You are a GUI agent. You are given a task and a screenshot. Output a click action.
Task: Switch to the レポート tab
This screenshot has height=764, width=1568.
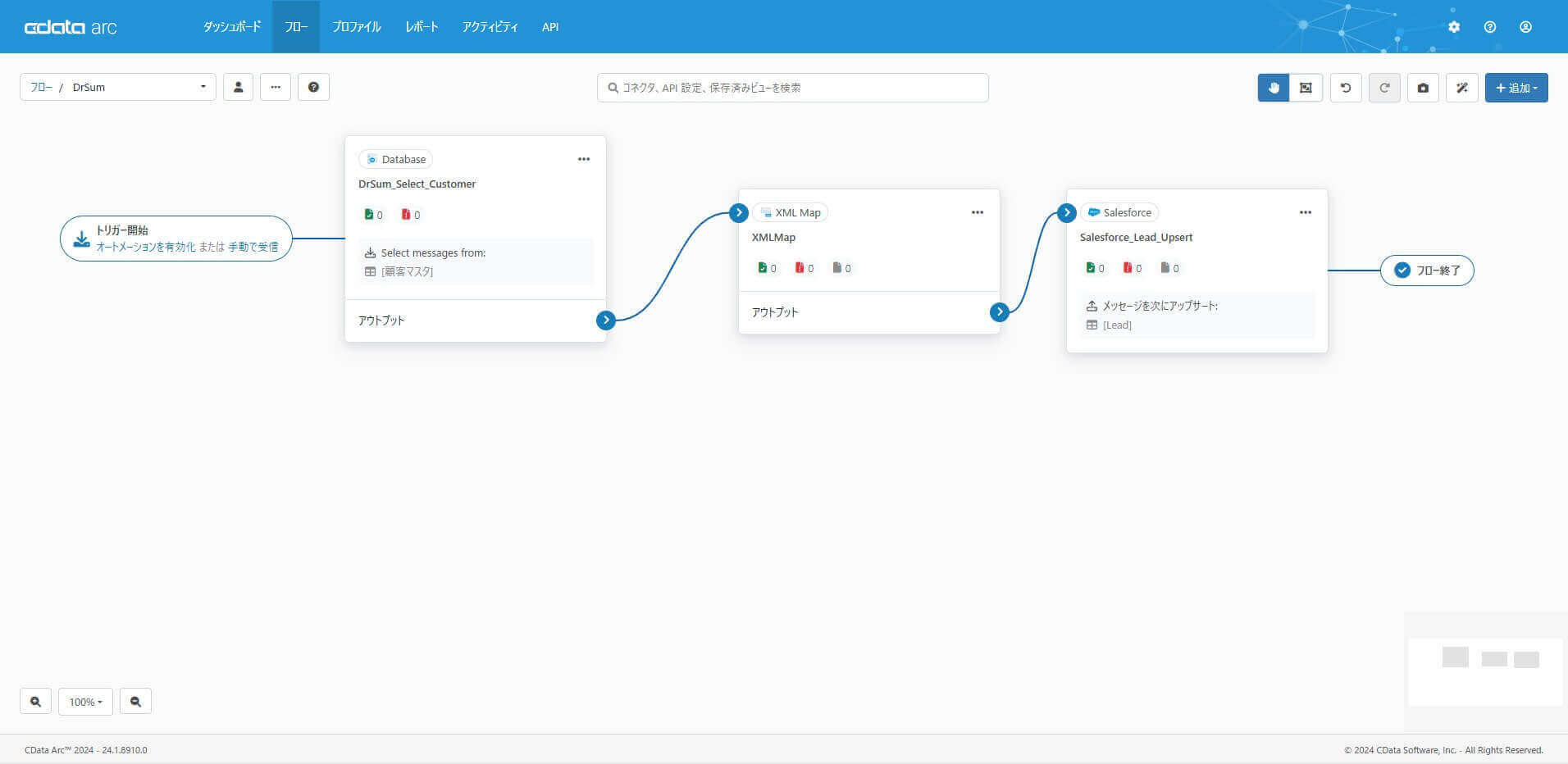click(x=422, y=26)
